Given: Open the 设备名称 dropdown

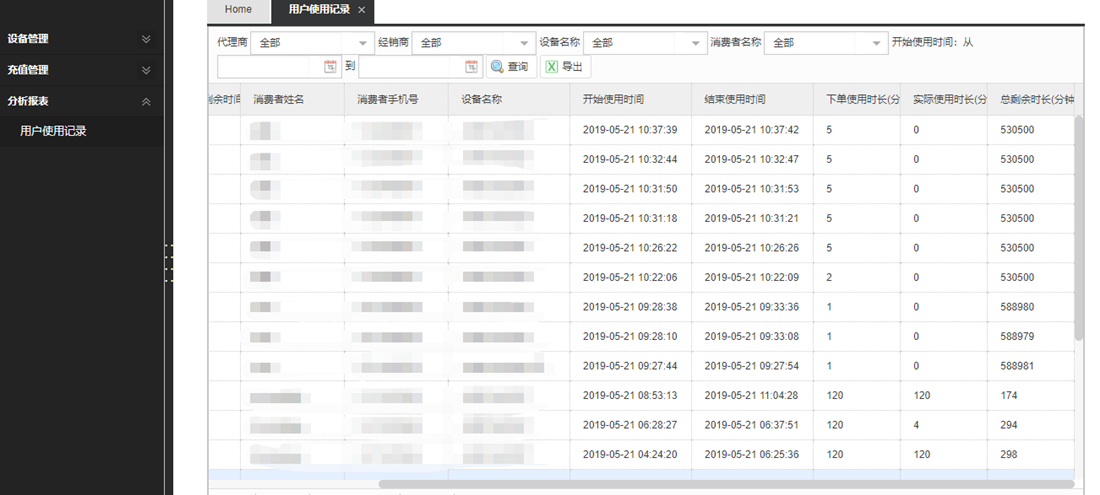Looking at the screenshot, I should click(696, 43).
